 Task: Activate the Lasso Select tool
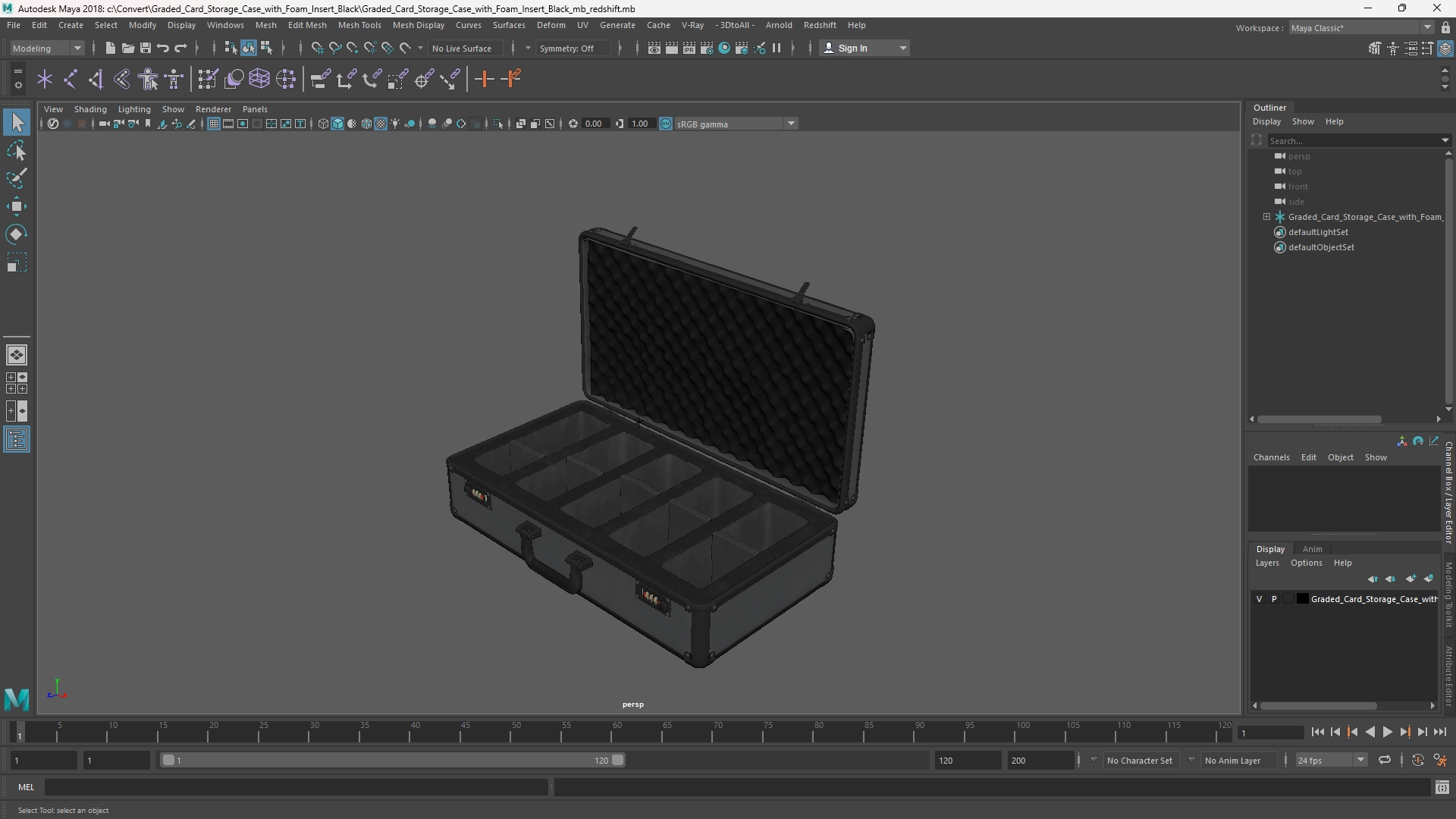17,151
